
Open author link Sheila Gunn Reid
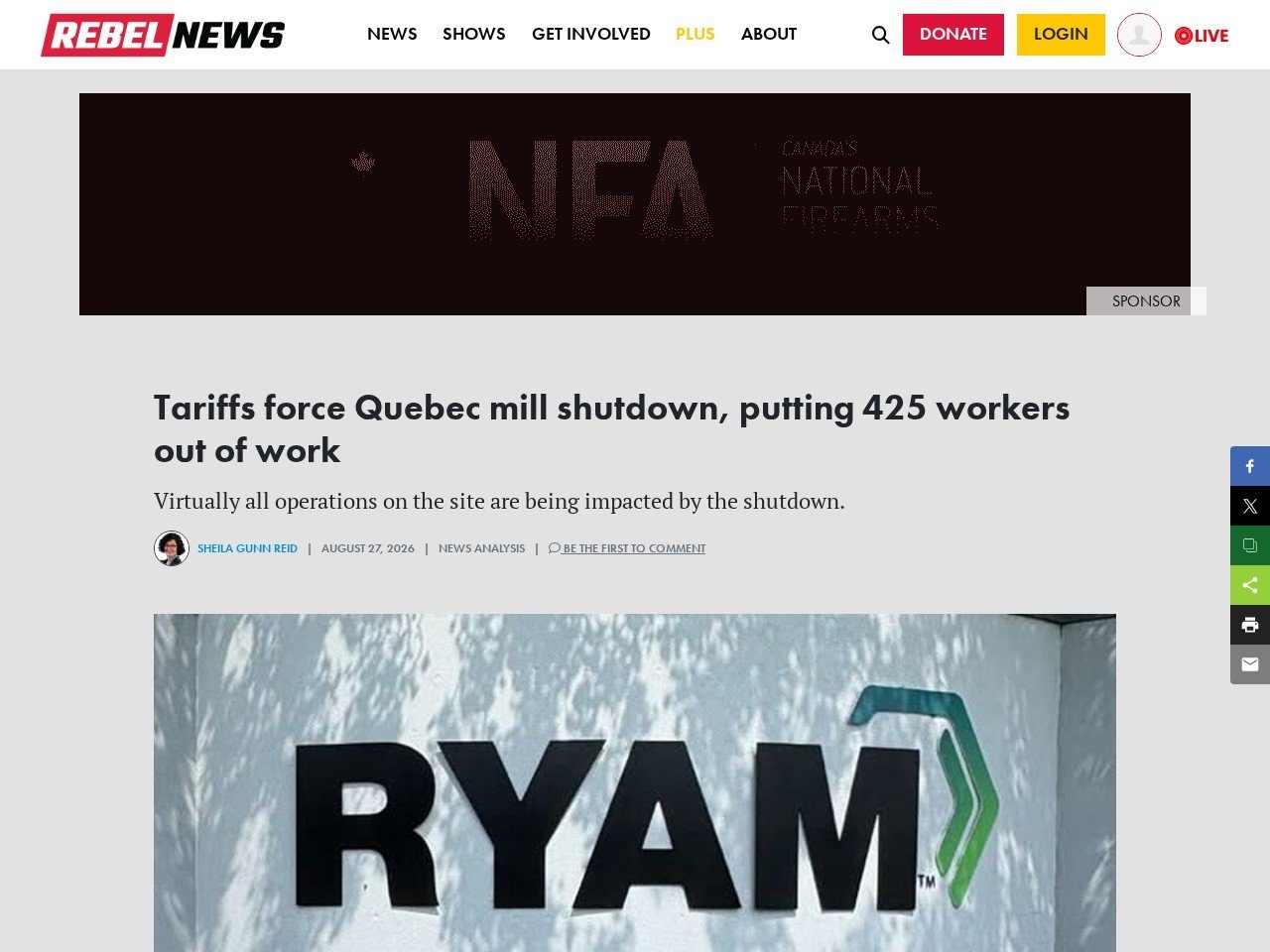[x=247, y=548]
